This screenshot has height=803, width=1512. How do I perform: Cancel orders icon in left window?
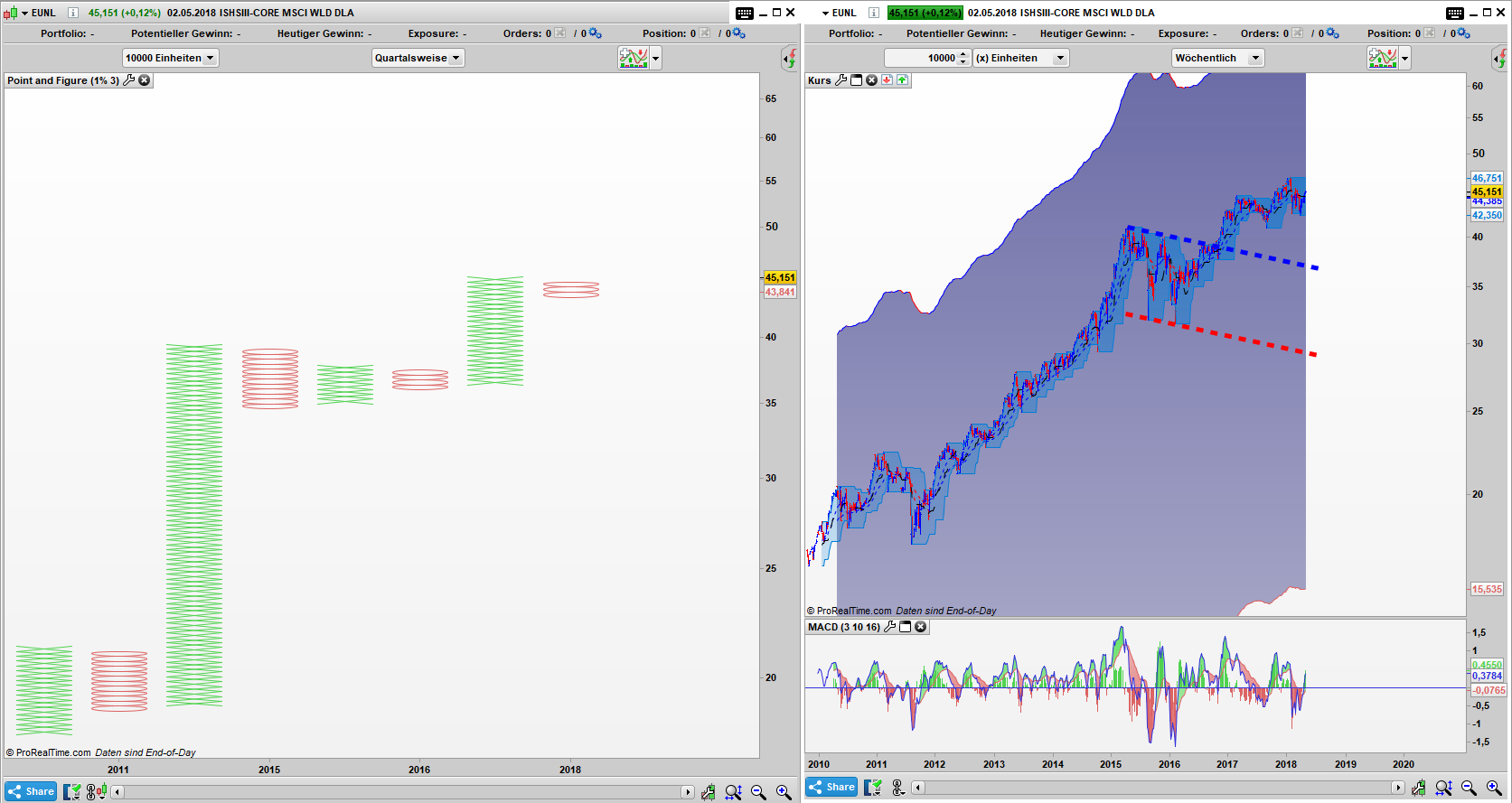(x=560, y=33)
